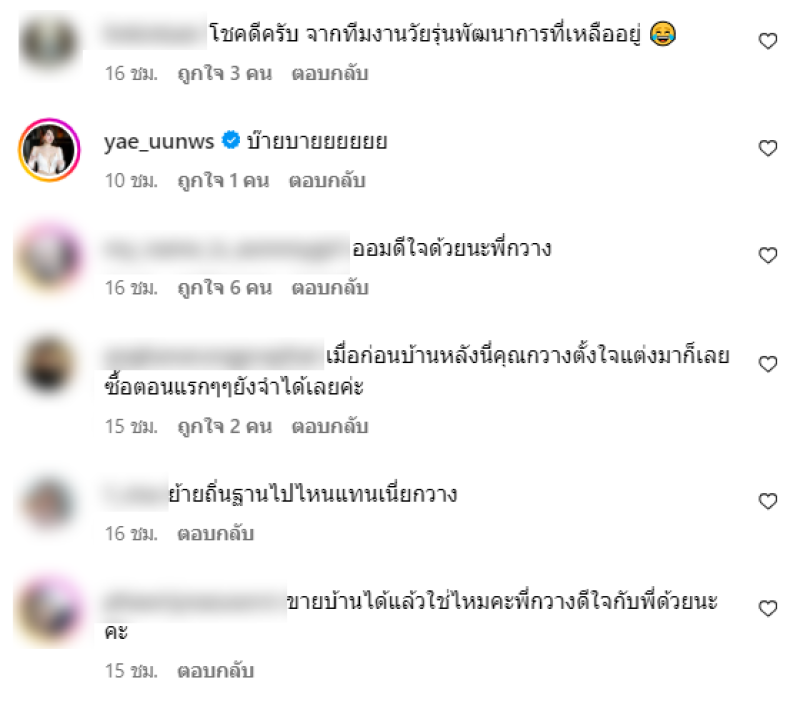Reply to ออมดีใจด้วยนะพี่กวาง comment

click(x=330, y=288)
